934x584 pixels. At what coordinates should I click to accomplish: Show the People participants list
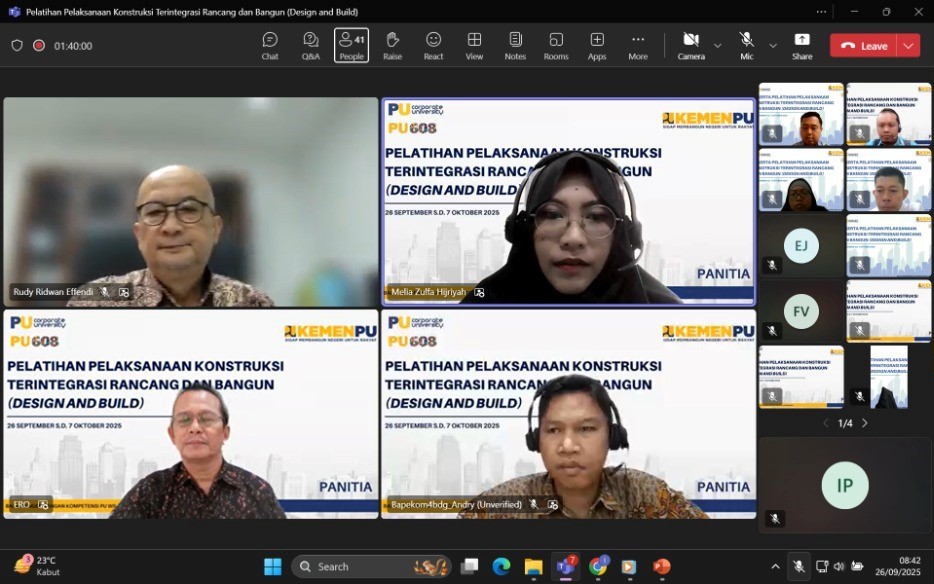pyautogui.click(x=351, y=44)
